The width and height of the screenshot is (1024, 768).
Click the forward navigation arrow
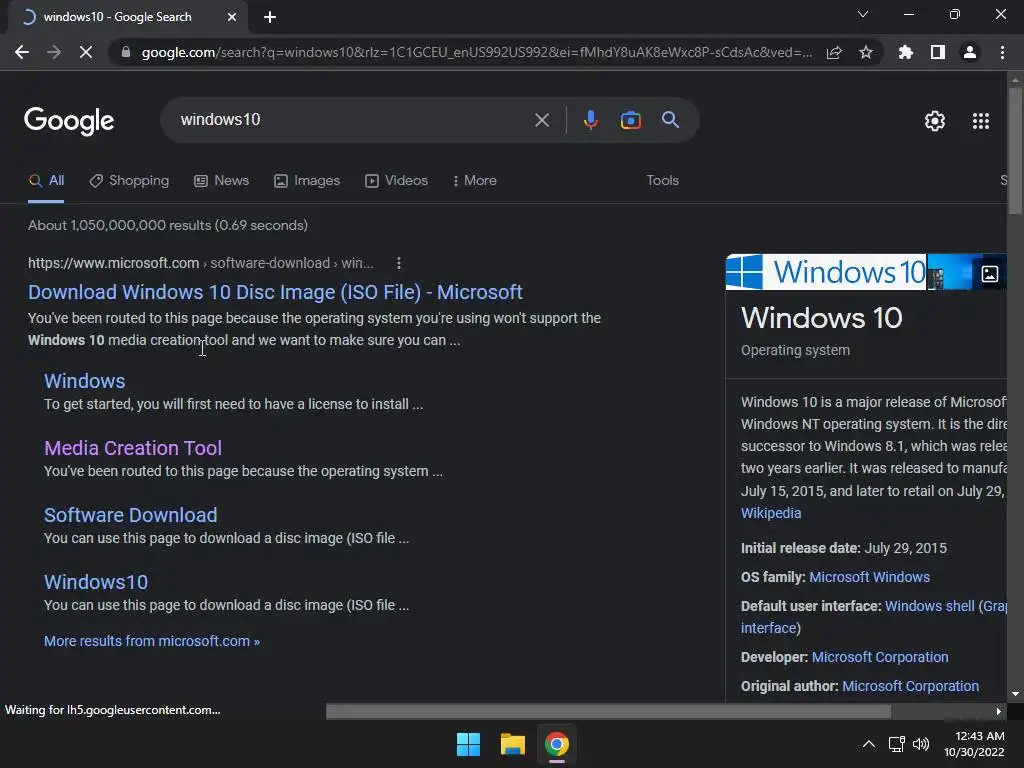pyautogui.click(x=54, y=52)
